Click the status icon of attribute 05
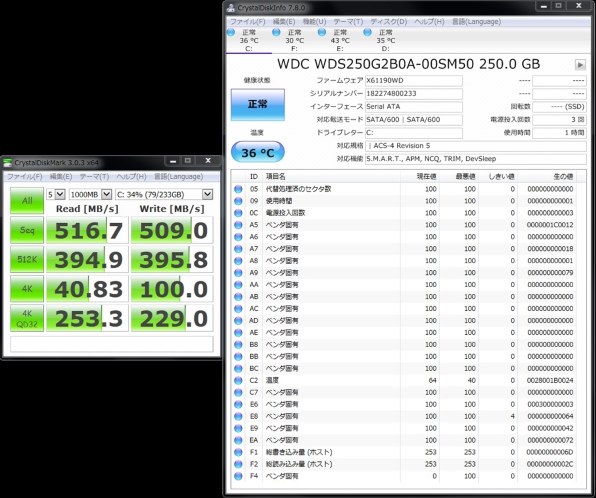The width and height of the screenshot is (596, 498). (x=238, y=189)
